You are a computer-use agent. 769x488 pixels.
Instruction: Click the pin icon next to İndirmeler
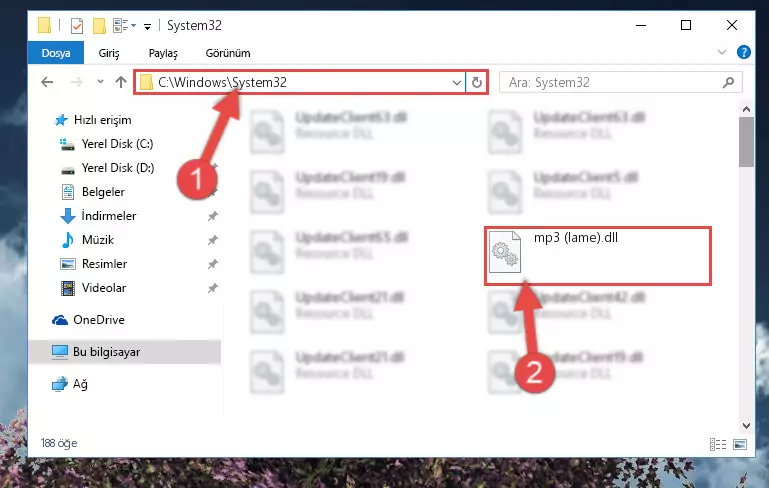pos(212,216)
